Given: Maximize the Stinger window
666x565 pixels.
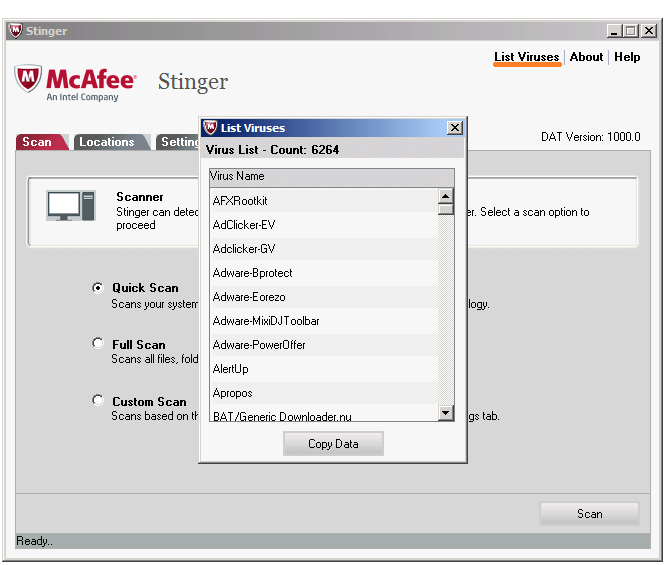Looking at the screenshot, I should click(631, 31).
